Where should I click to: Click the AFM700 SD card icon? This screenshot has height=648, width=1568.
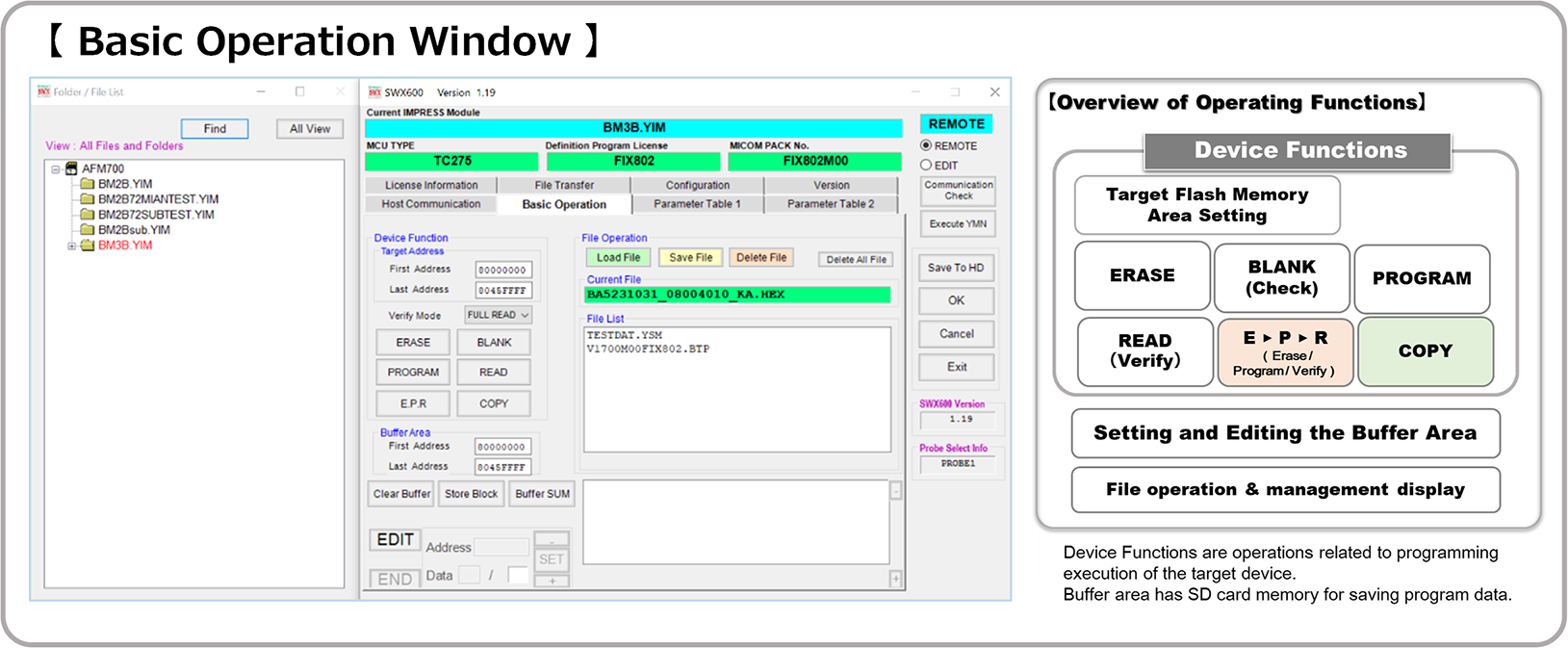click(x=71, y=168)
